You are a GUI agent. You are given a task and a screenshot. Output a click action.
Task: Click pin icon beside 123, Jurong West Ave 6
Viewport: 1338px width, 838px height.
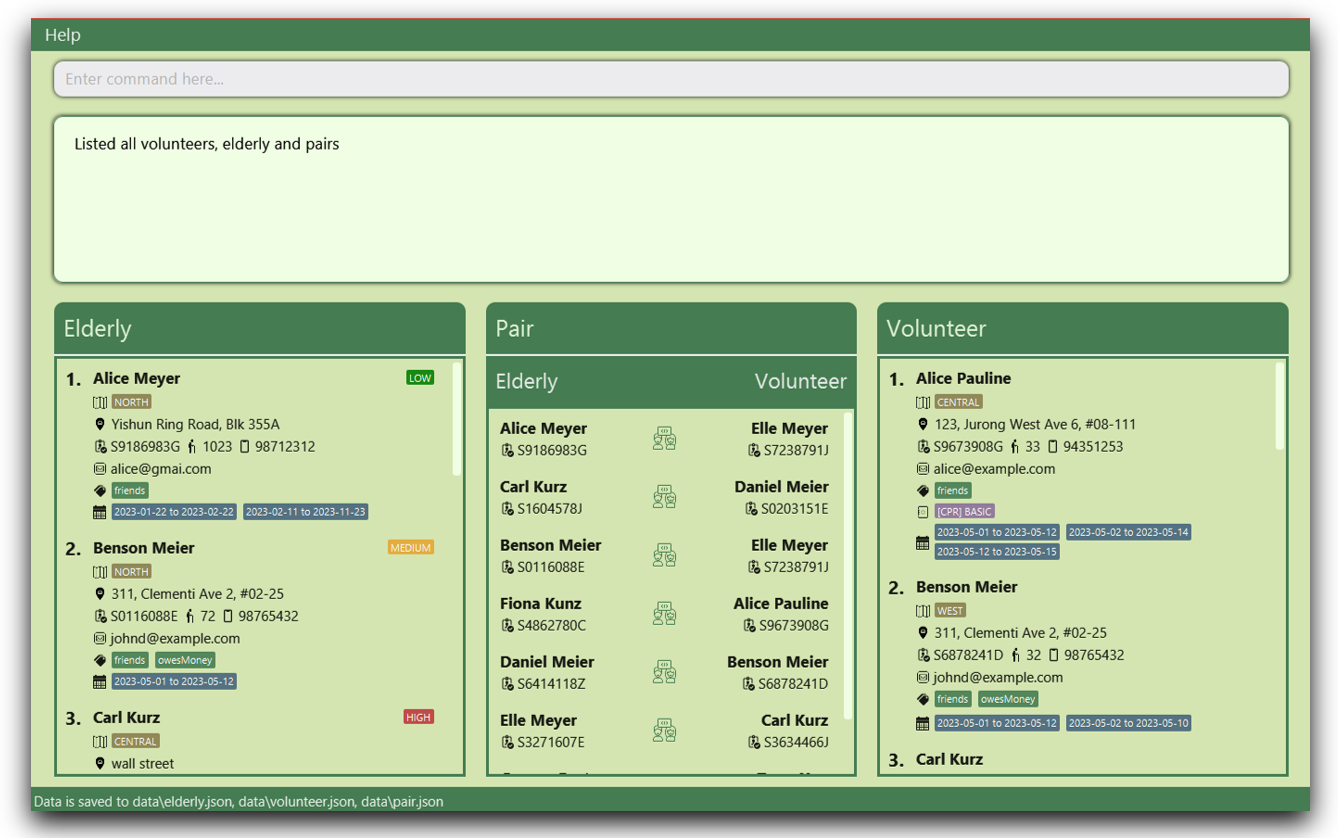point(923,424)
